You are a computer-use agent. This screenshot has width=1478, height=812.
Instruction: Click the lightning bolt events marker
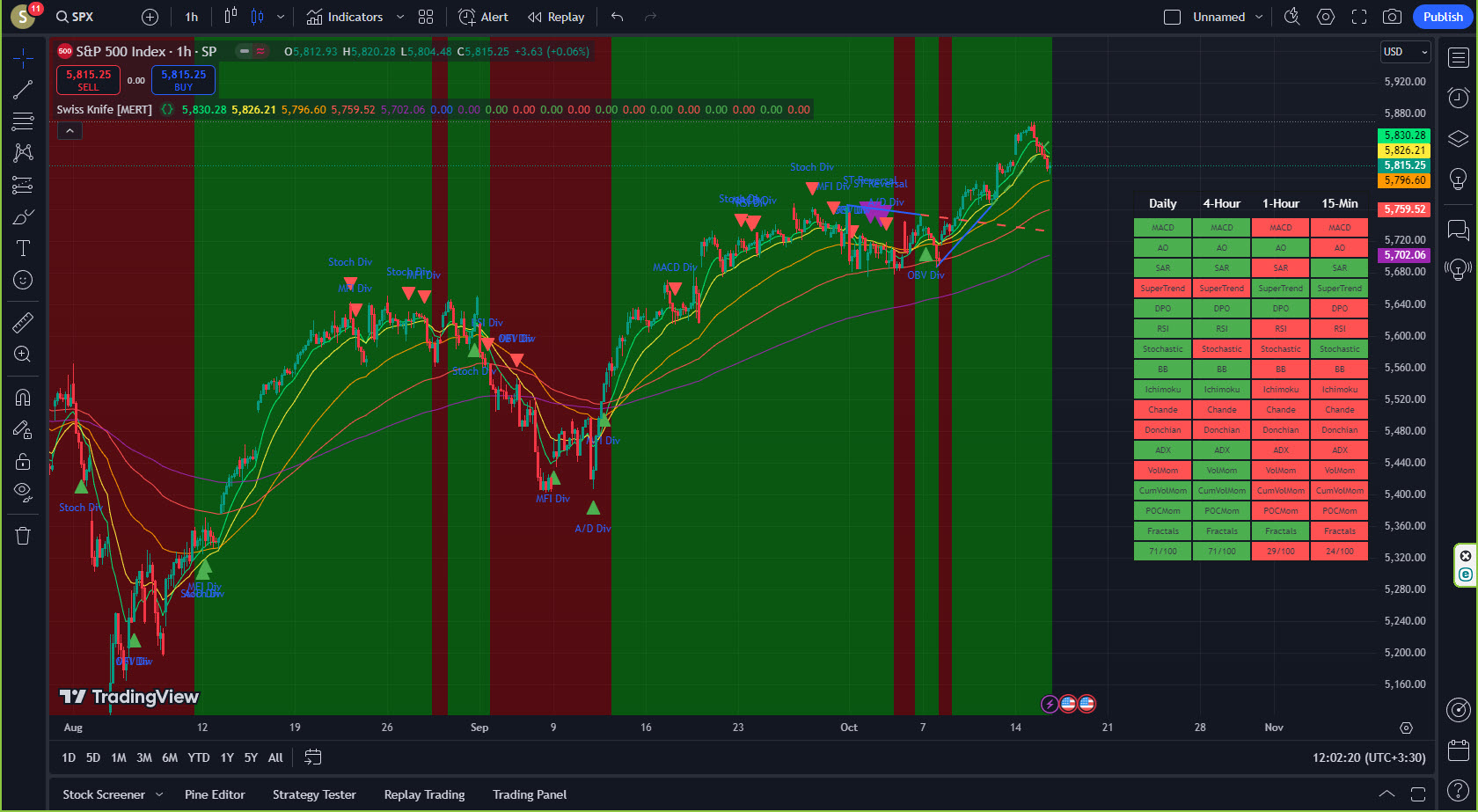tap(1050, 704)
